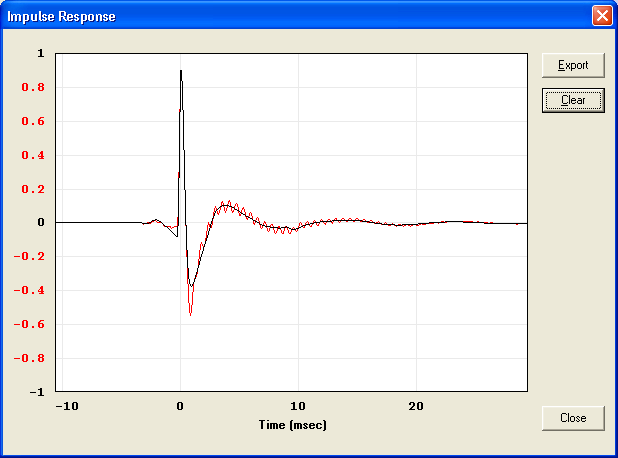This screenshot has height=458, width=618.
Task: Click the negative red trough on the plot
Action: click(190, 314)
